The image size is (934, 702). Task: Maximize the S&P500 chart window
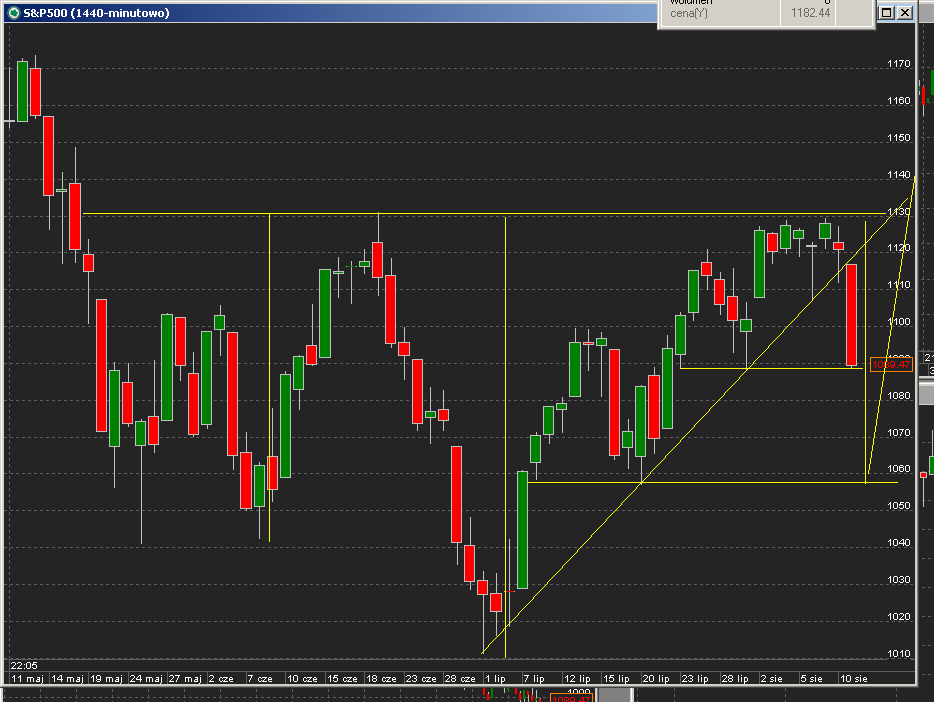(x=886, y=13)
